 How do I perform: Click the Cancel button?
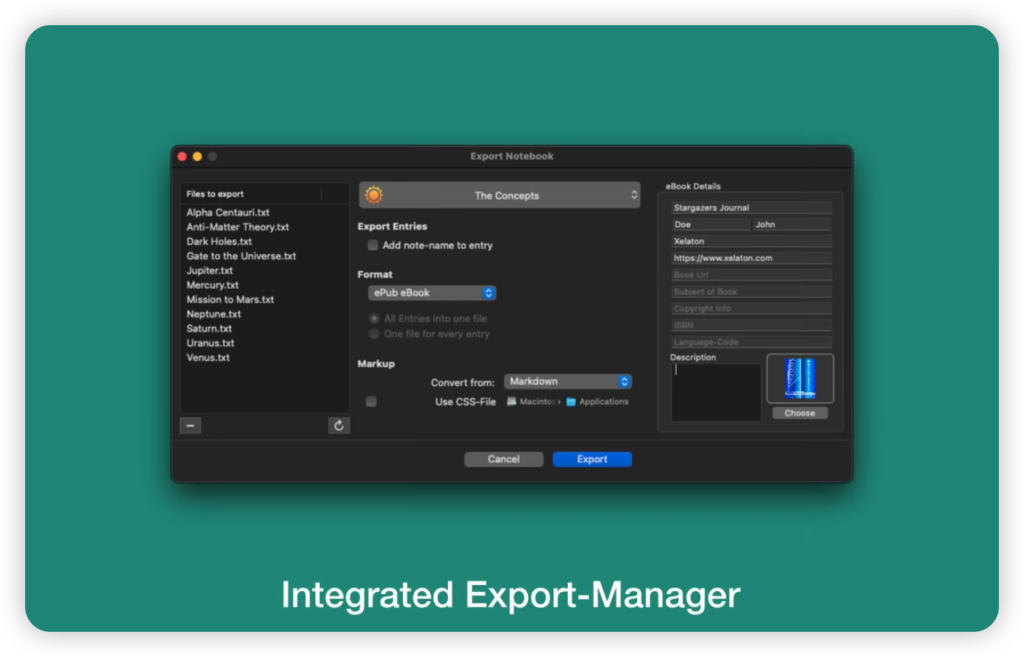503,458
